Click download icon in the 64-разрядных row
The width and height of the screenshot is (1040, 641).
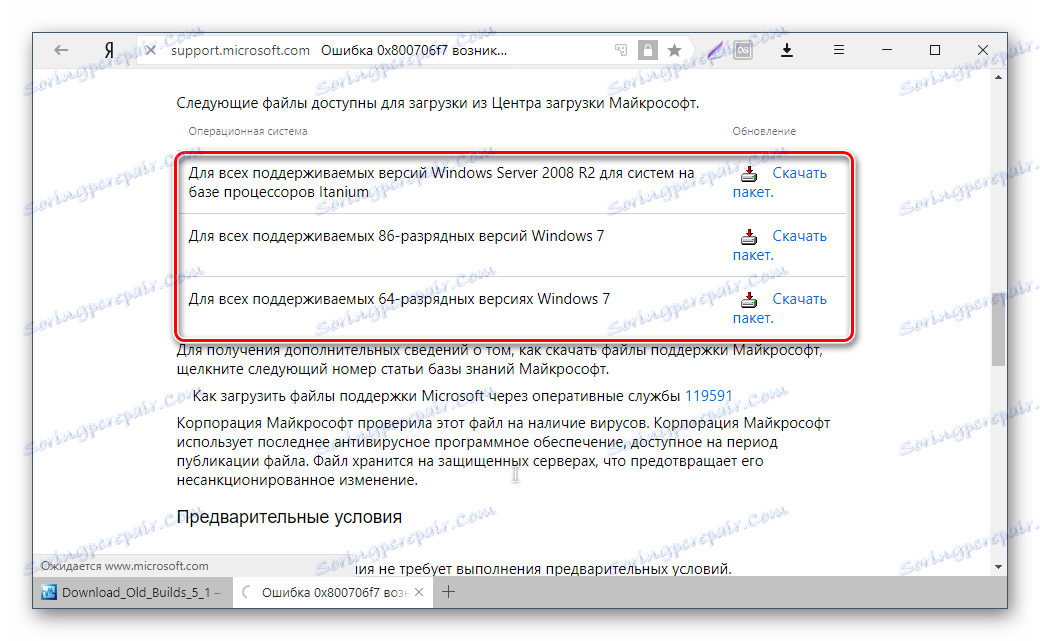749,299
